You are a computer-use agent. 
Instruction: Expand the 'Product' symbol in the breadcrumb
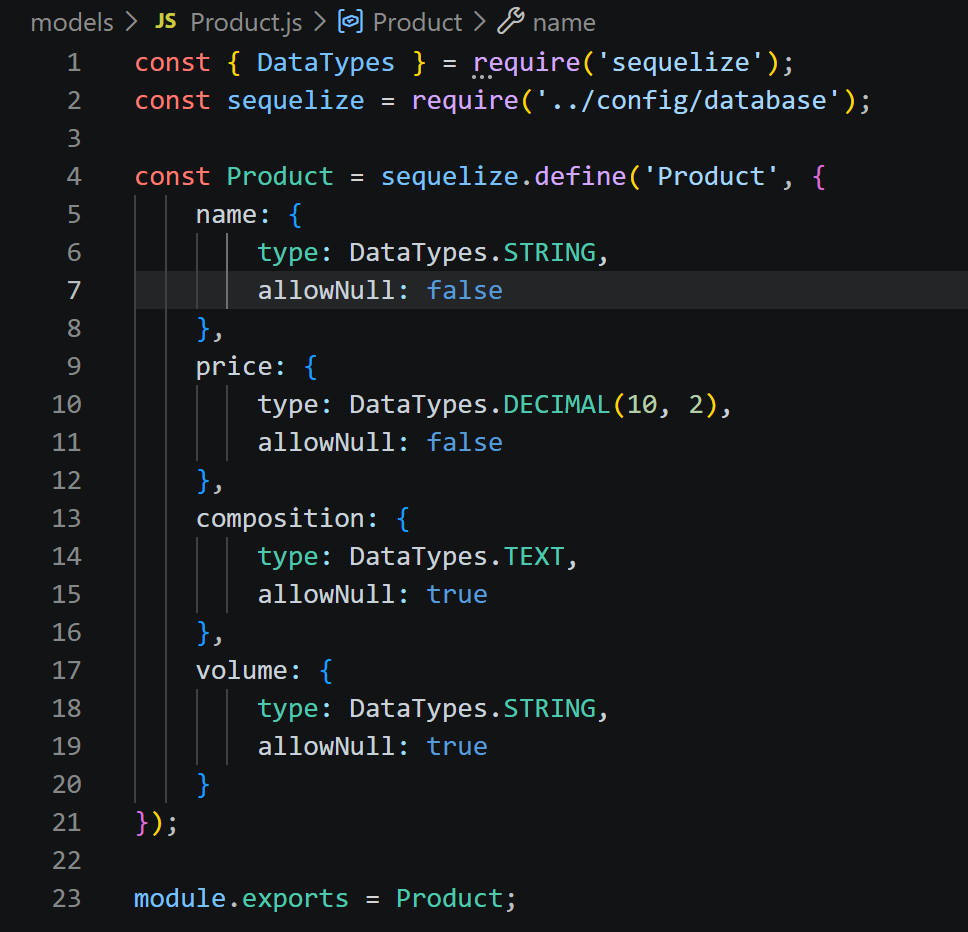[x=416, y=21]
